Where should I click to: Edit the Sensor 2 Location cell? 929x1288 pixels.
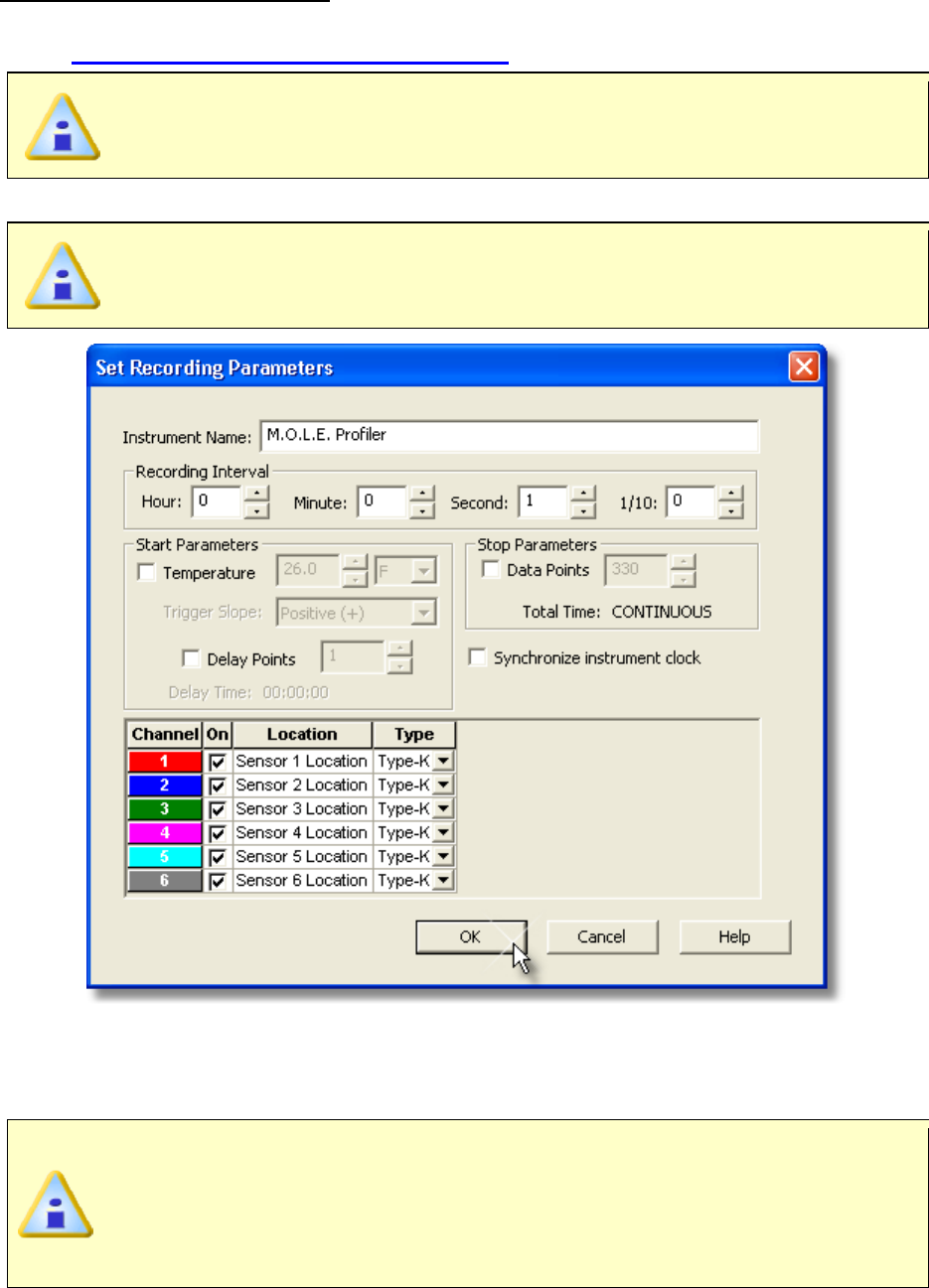tap(302, 786)
